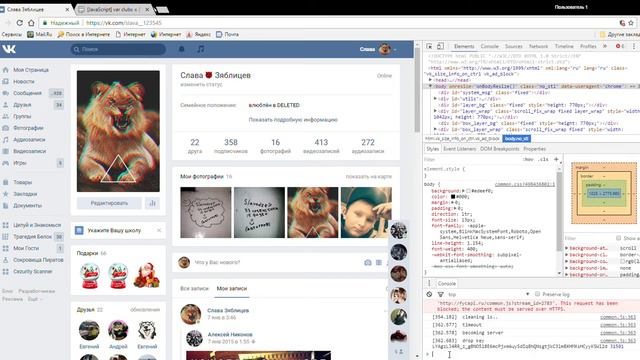
Task: Expand the box_layer_wrap div node
Action: pos(436,129)
